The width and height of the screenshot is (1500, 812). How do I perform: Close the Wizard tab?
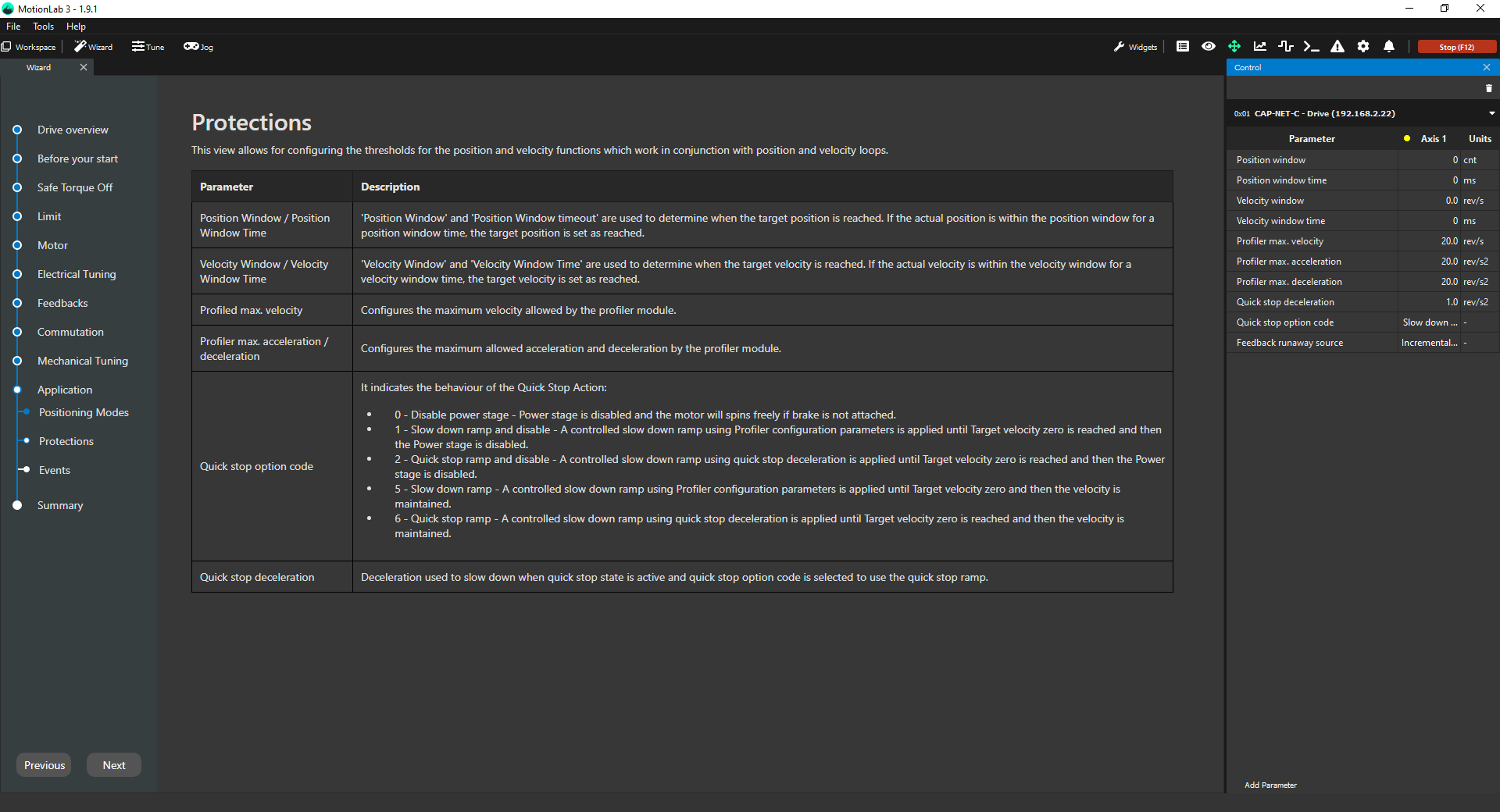[84, 68]
